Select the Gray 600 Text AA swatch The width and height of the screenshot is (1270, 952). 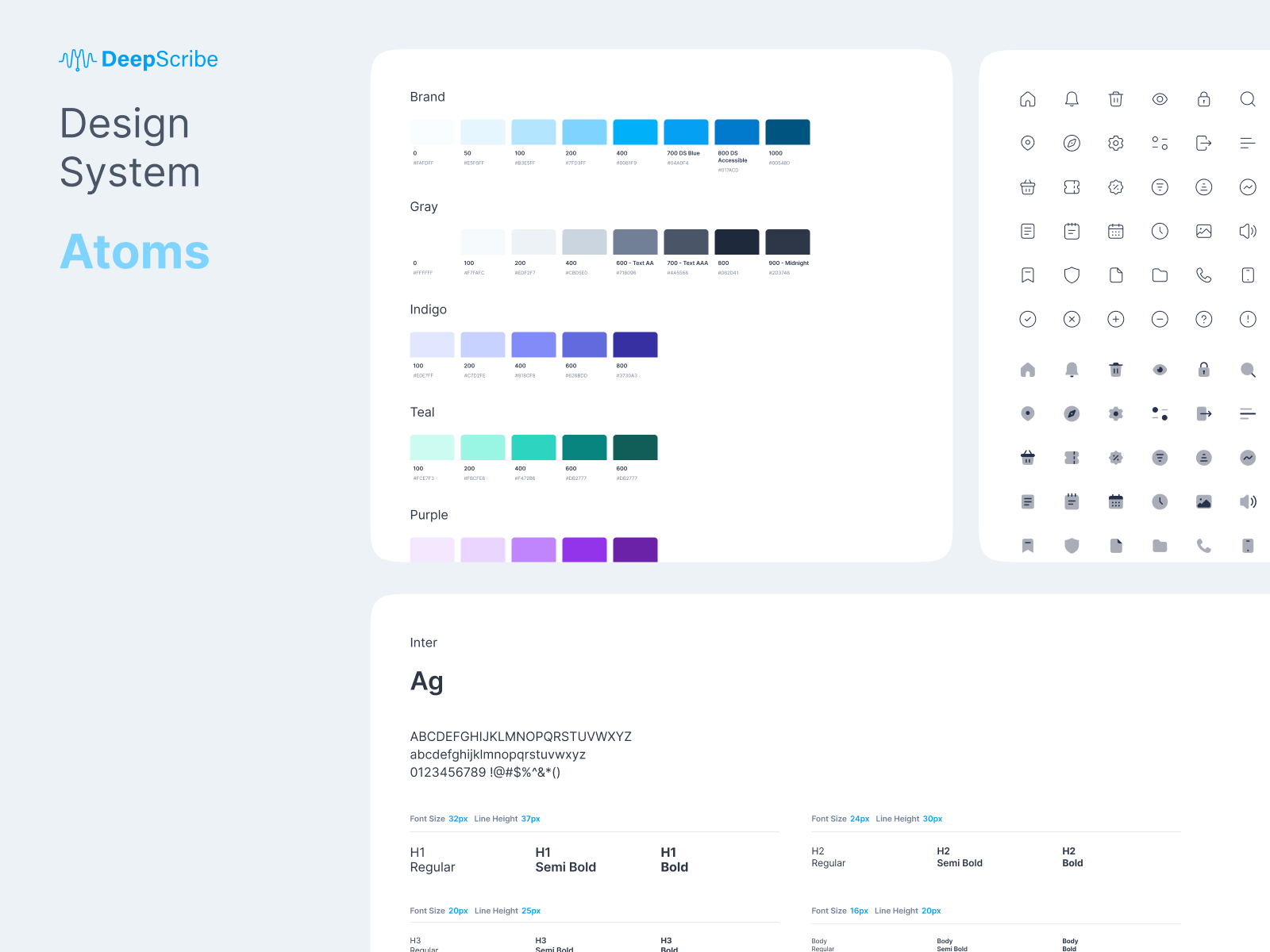[635, 242]
